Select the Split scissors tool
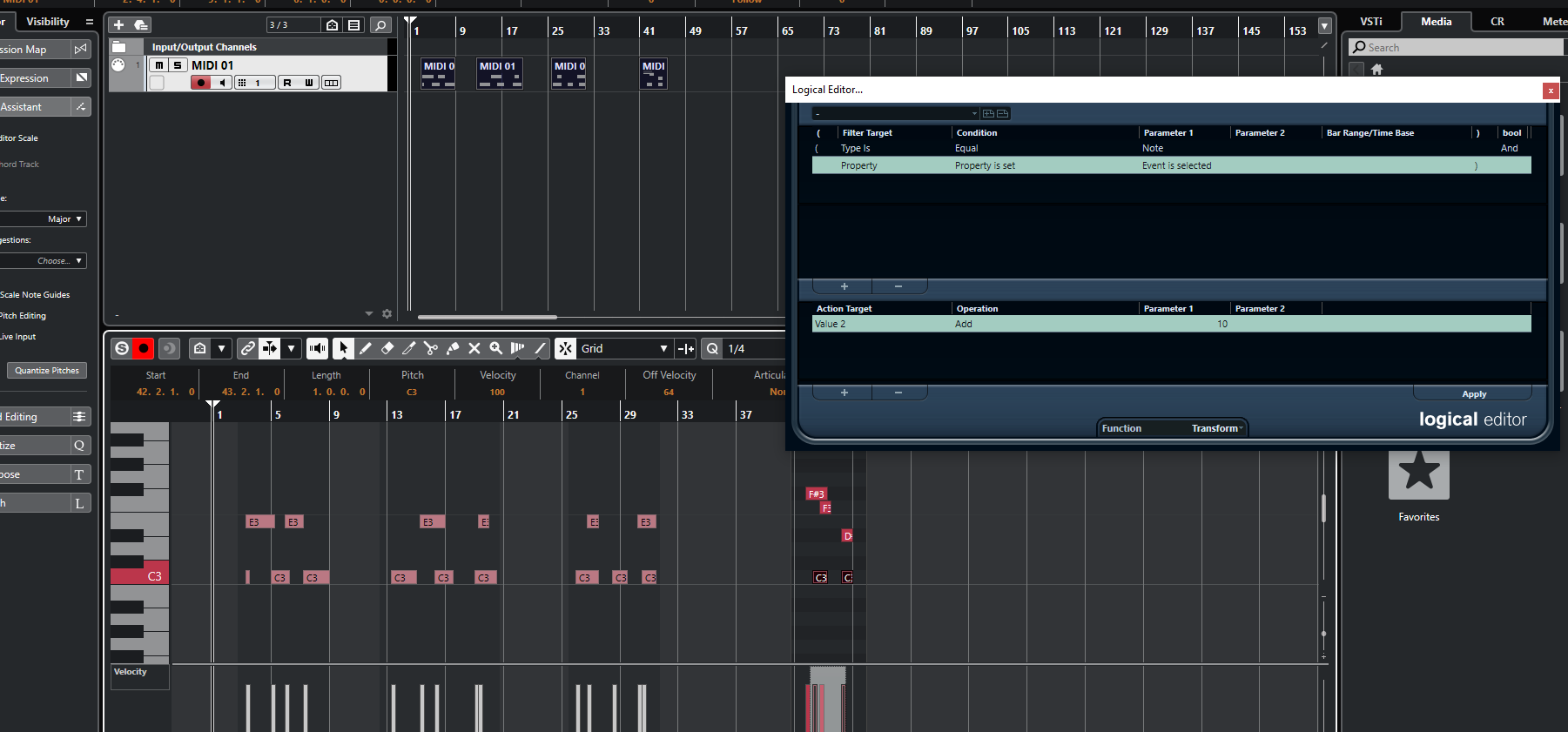Image resolution: width=1568 pixels, height=732 pixels. point(431,348)
